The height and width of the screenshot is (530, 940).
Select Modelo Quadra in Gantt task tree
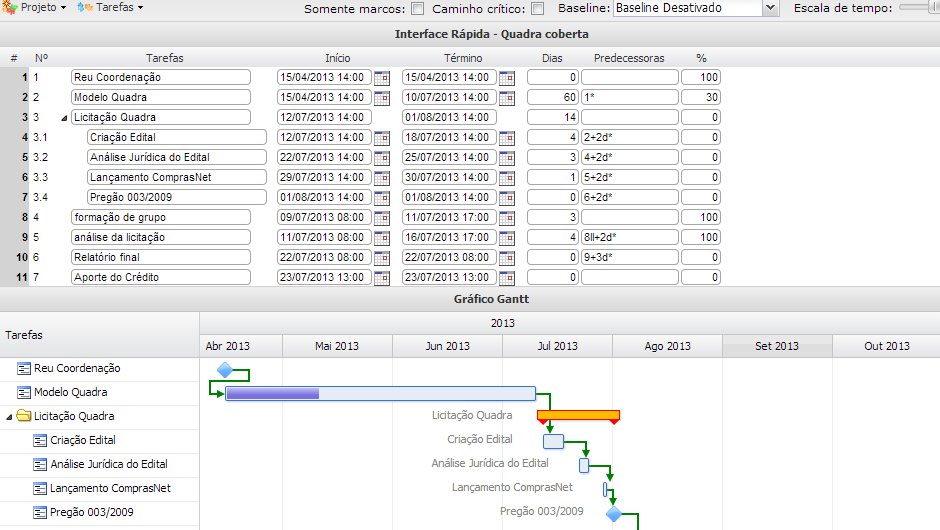(x=70, y=393)
